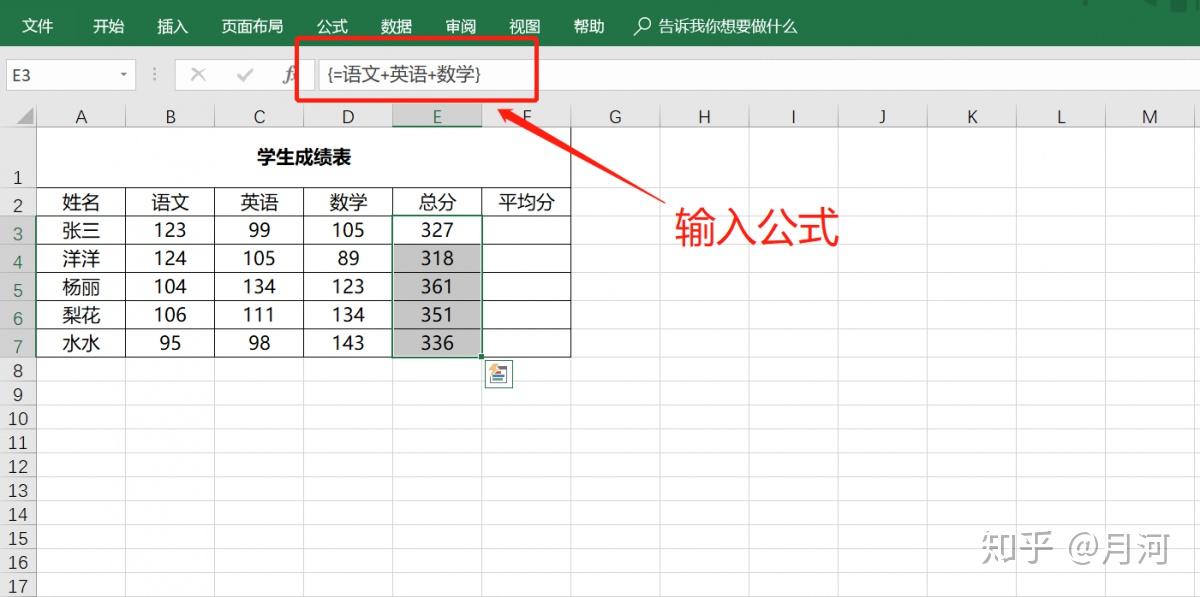Viewport: 1200px width, 597px height.
Task: Select 杨丽's 数学 score 123
Action: (348, 286)
